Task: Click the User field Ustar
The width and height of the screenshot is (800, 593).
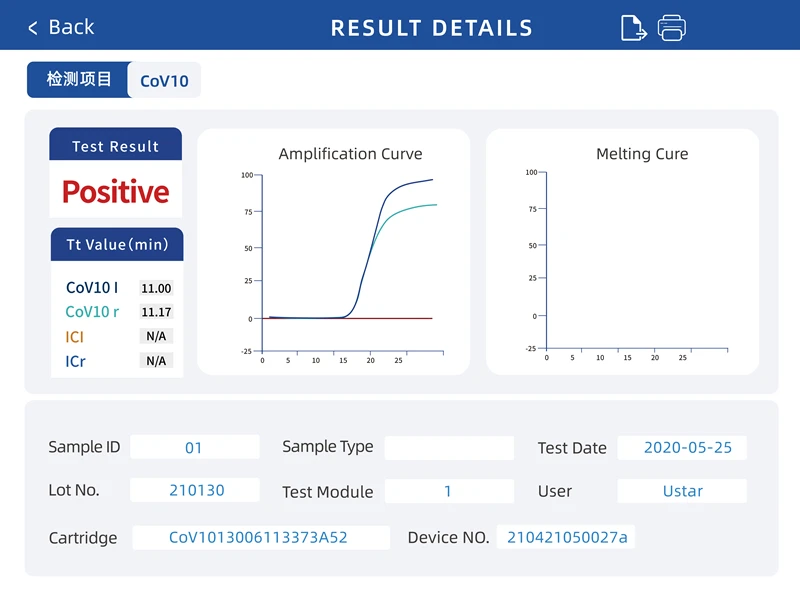Action: 682,491
